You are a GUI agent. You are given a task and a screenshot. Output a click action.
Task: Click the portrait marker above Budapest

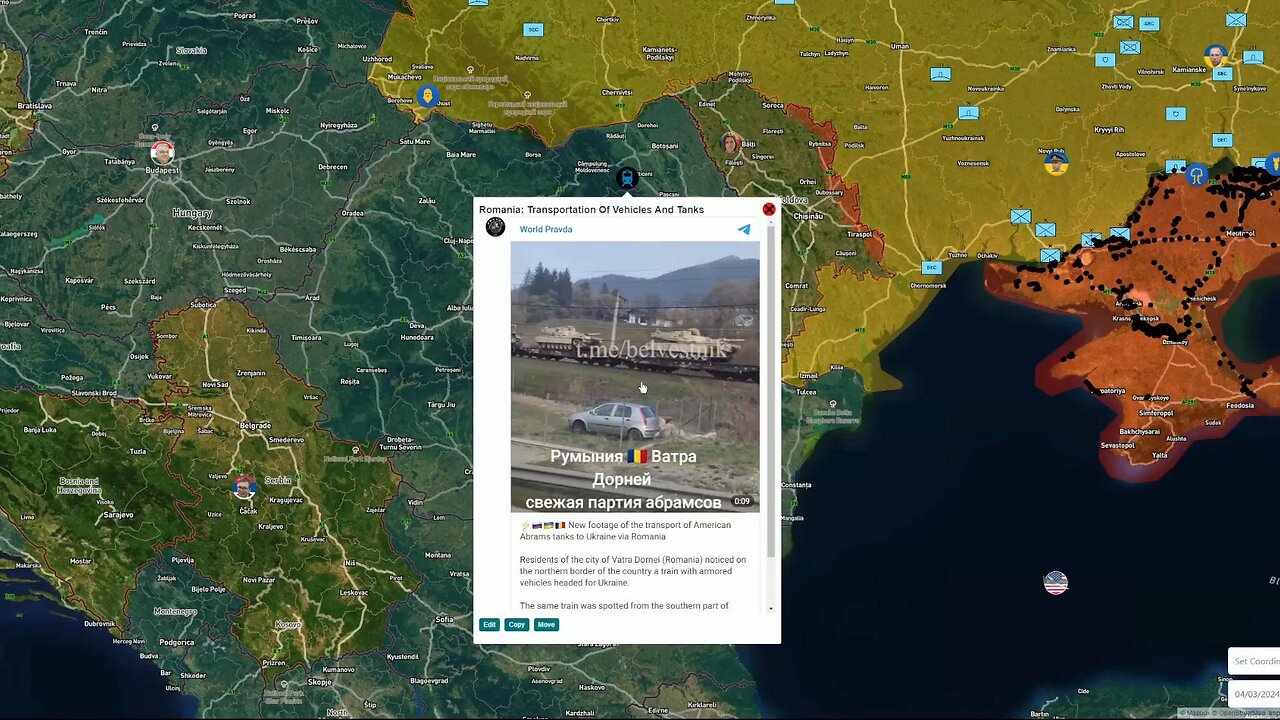point(162,152)
